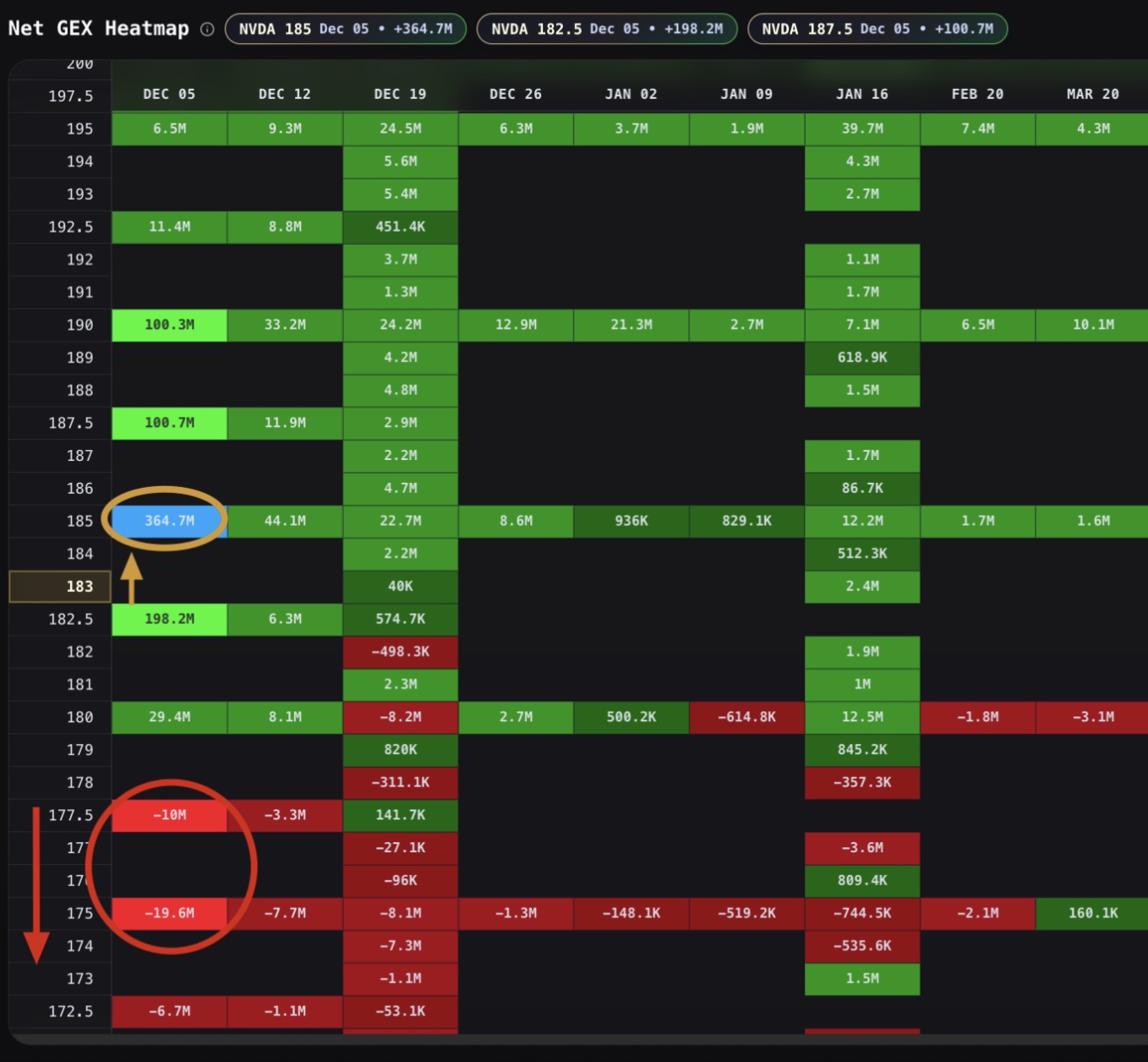The height and width of the screenshot is (1062, 1148).
Task: Click the -744.5K cell at strike 175
Action: [862, 913]
